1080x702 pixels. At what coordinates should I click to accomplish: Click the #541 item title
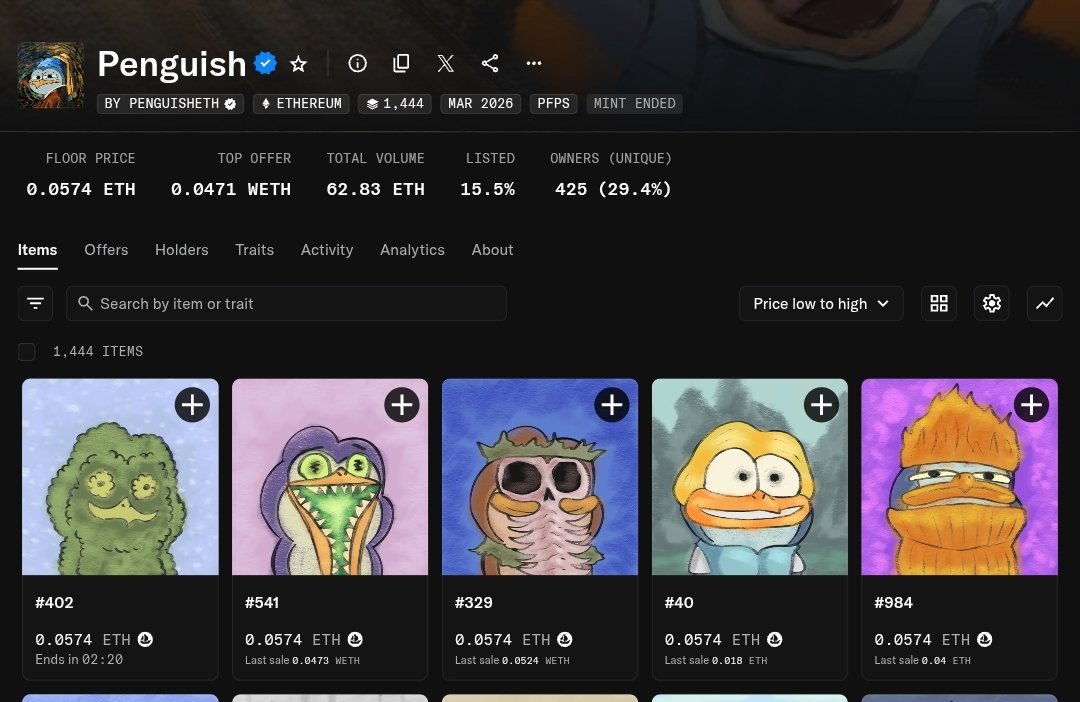(x=262, y=603)
